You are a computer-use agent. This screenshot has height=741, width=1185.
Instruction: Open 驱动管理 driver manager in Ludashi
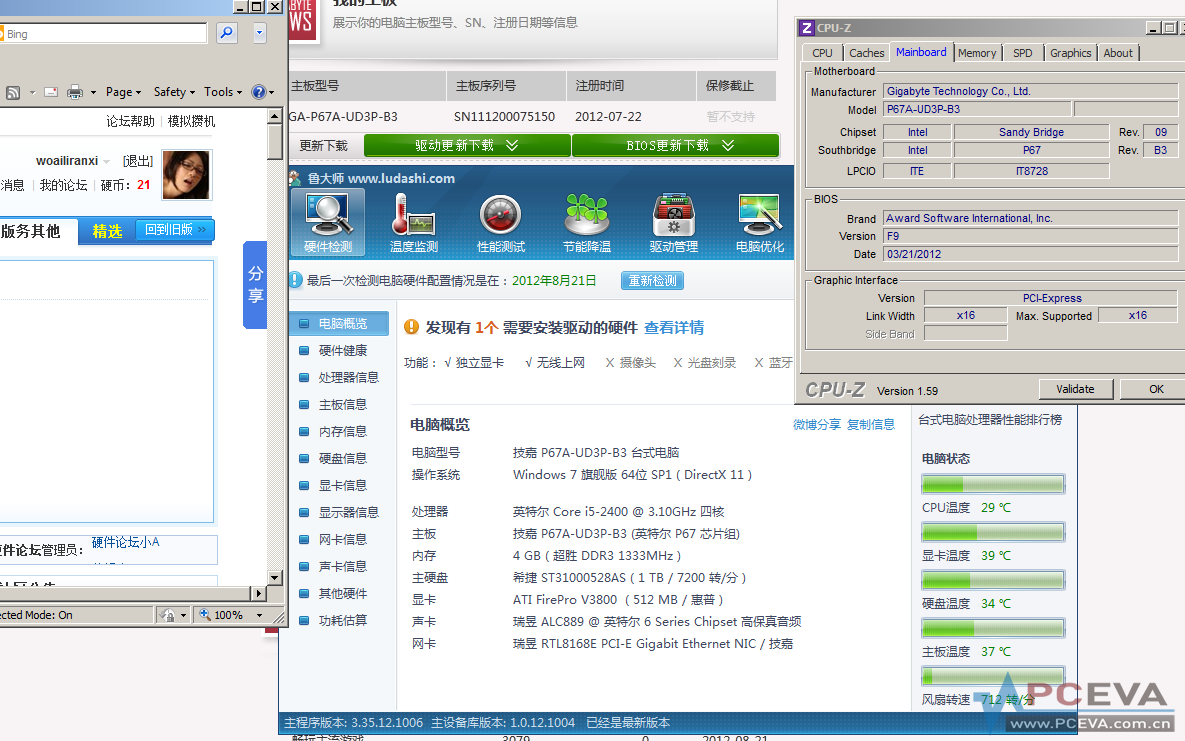(673, 222)
